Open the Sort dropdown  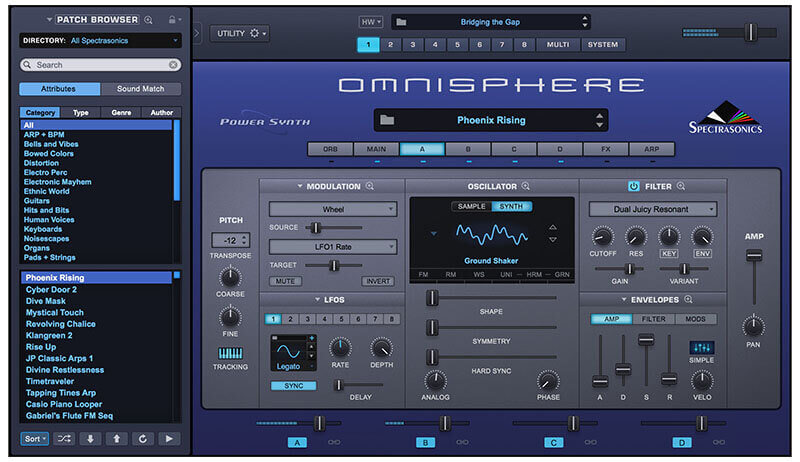click(35, 439)
